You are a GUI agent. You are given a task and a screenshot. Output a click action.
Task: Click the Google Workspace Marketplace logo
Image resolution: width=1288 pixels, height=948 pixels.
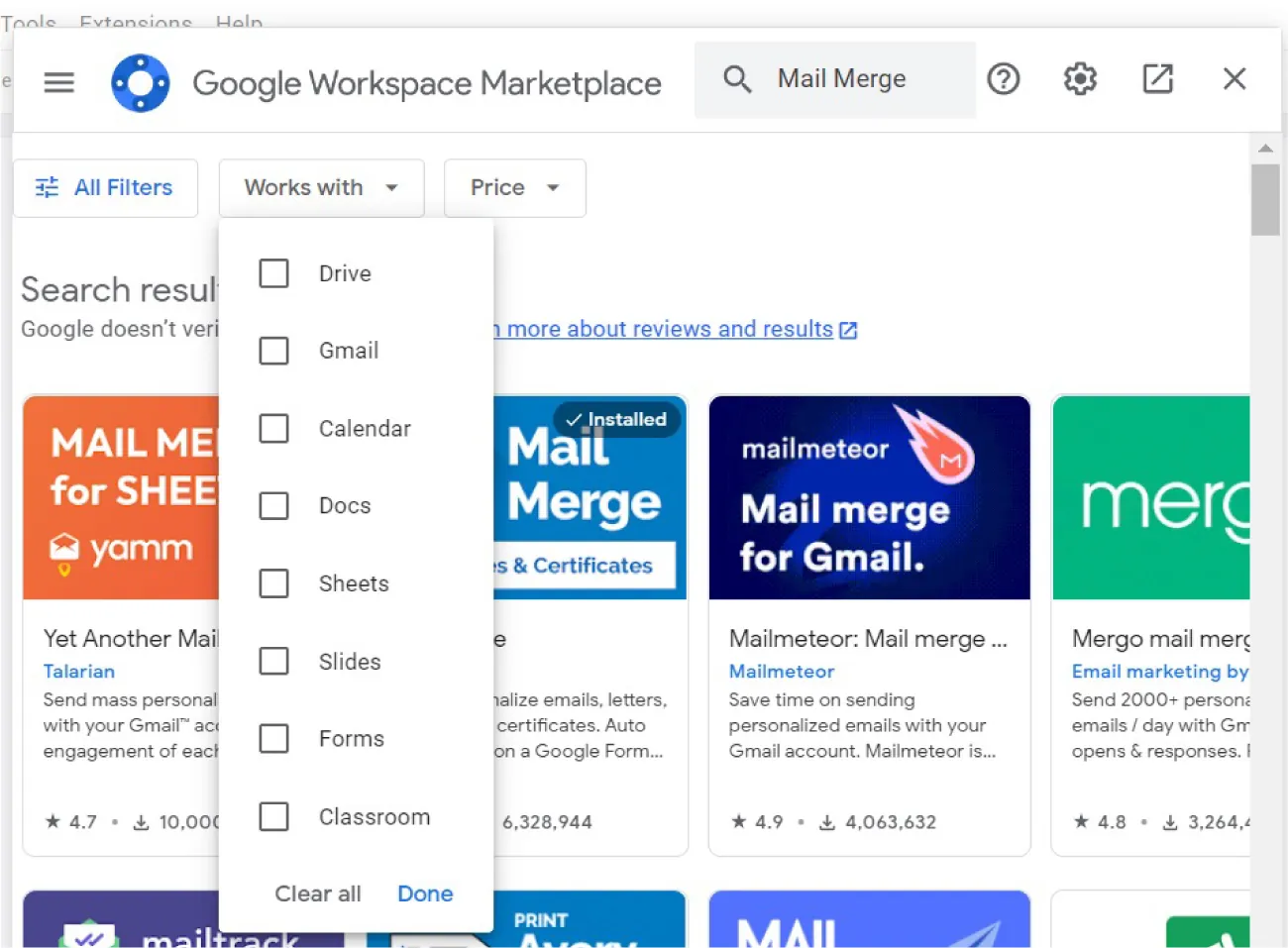pyautogui.click(x=141, y=81)
